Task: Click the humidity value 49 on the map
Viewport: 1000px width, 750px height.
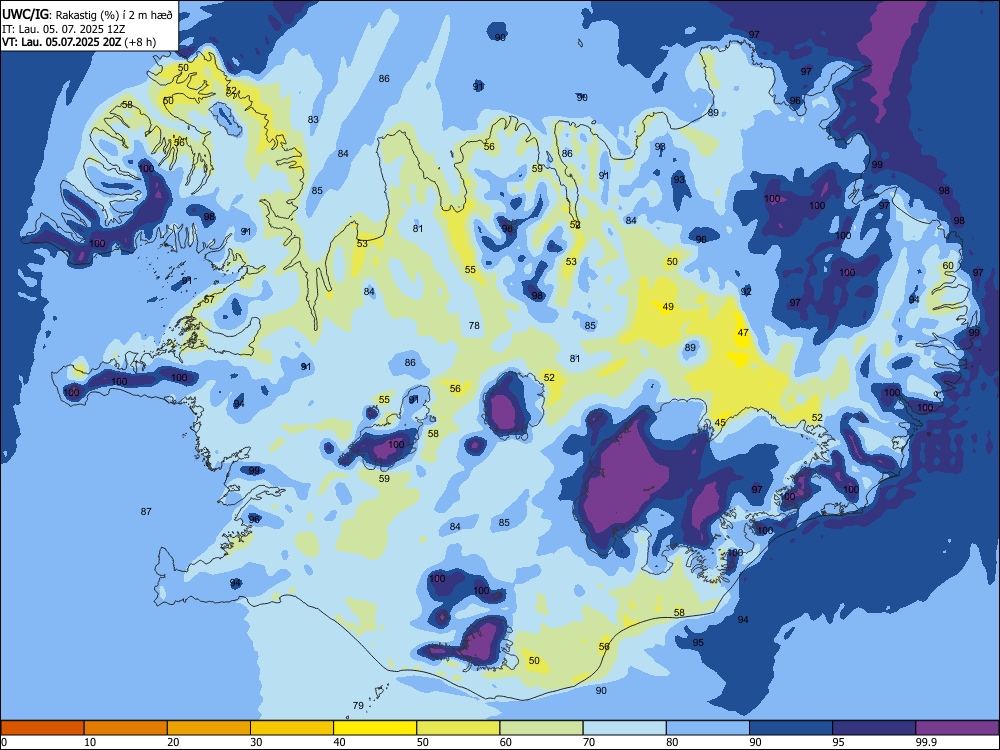Action: [668, 307]
